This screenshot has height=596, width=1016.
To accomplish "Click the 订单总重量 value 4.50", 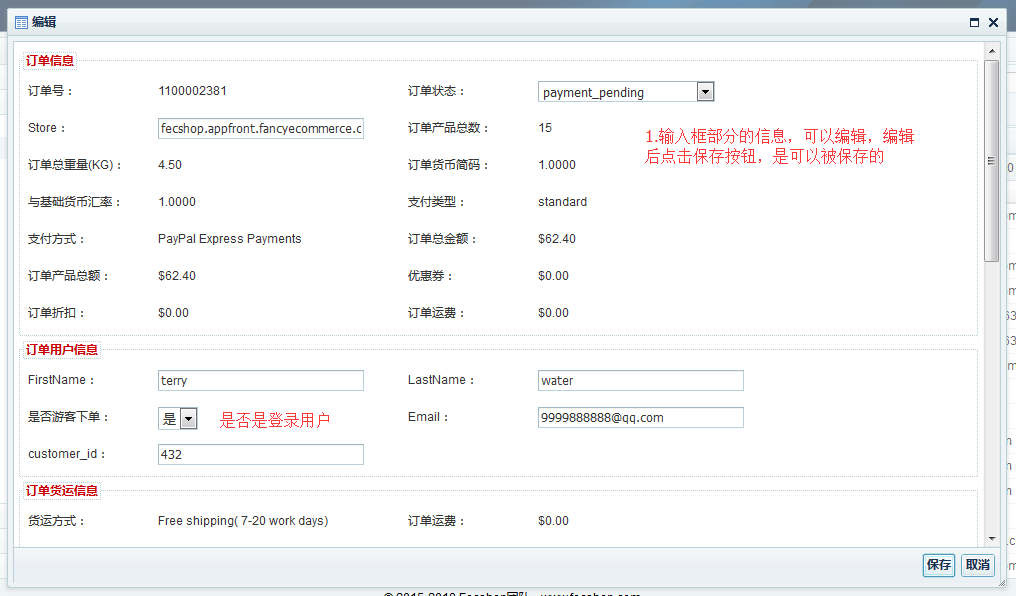I will coord(170,165).
